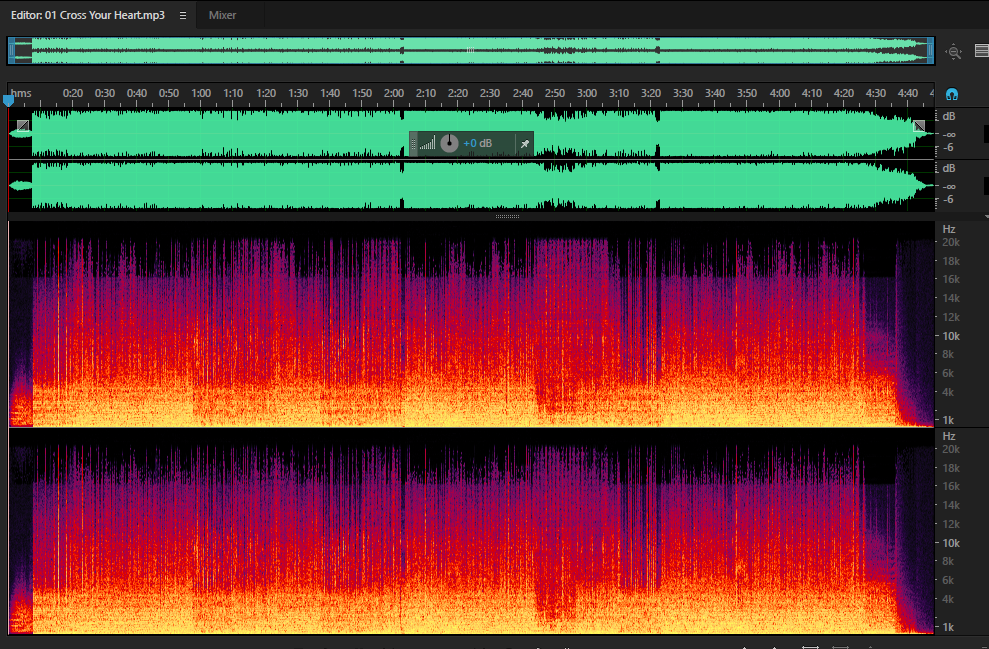The width and height of the screenshot is (989, 649).
Task: Click the Hz label on the upper spectrogram
Action: (x=949, y=229)
